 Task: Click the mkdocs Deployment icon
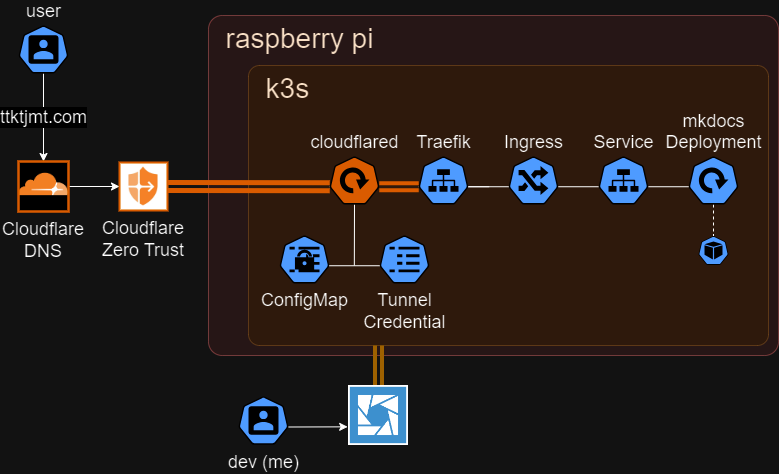pyautogui.click(x=713, y=181)
